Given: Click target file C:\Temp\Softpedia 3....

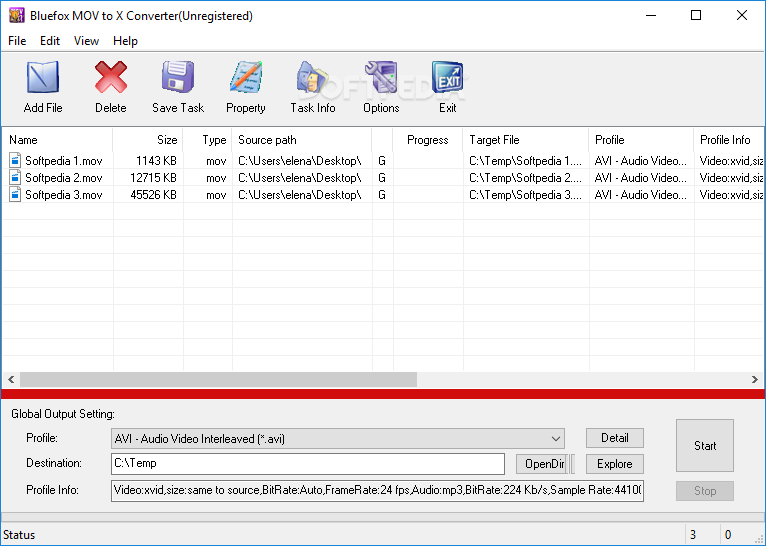Looking at the screenshot, I should [x=525, y=195].
